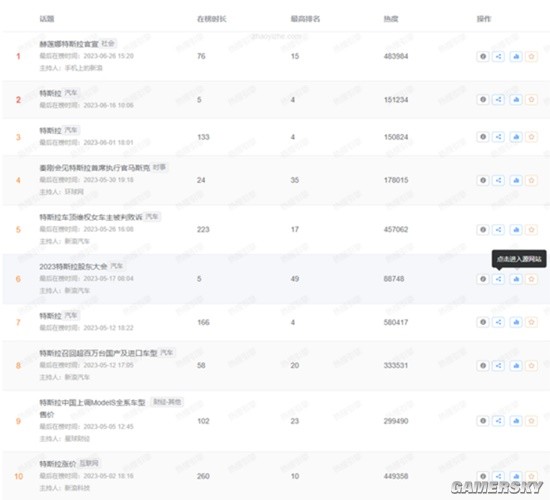Star the topic with heat 457062
Screen dimensions: 550x500
[531, 229]
